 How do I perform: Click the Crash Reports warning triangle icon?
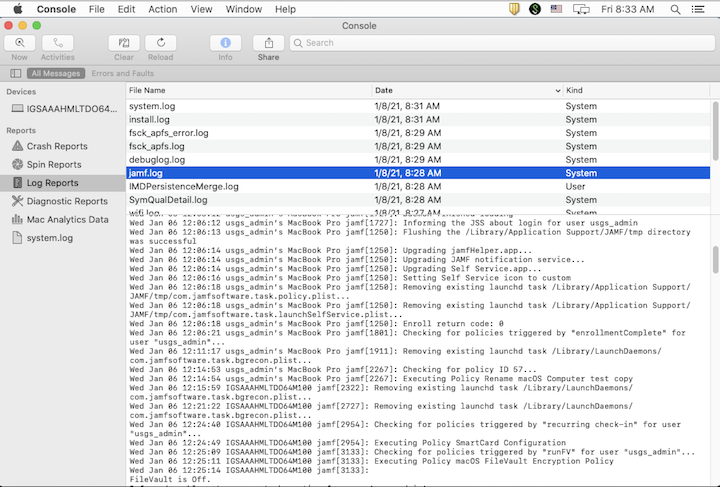[x=17, y=146]
